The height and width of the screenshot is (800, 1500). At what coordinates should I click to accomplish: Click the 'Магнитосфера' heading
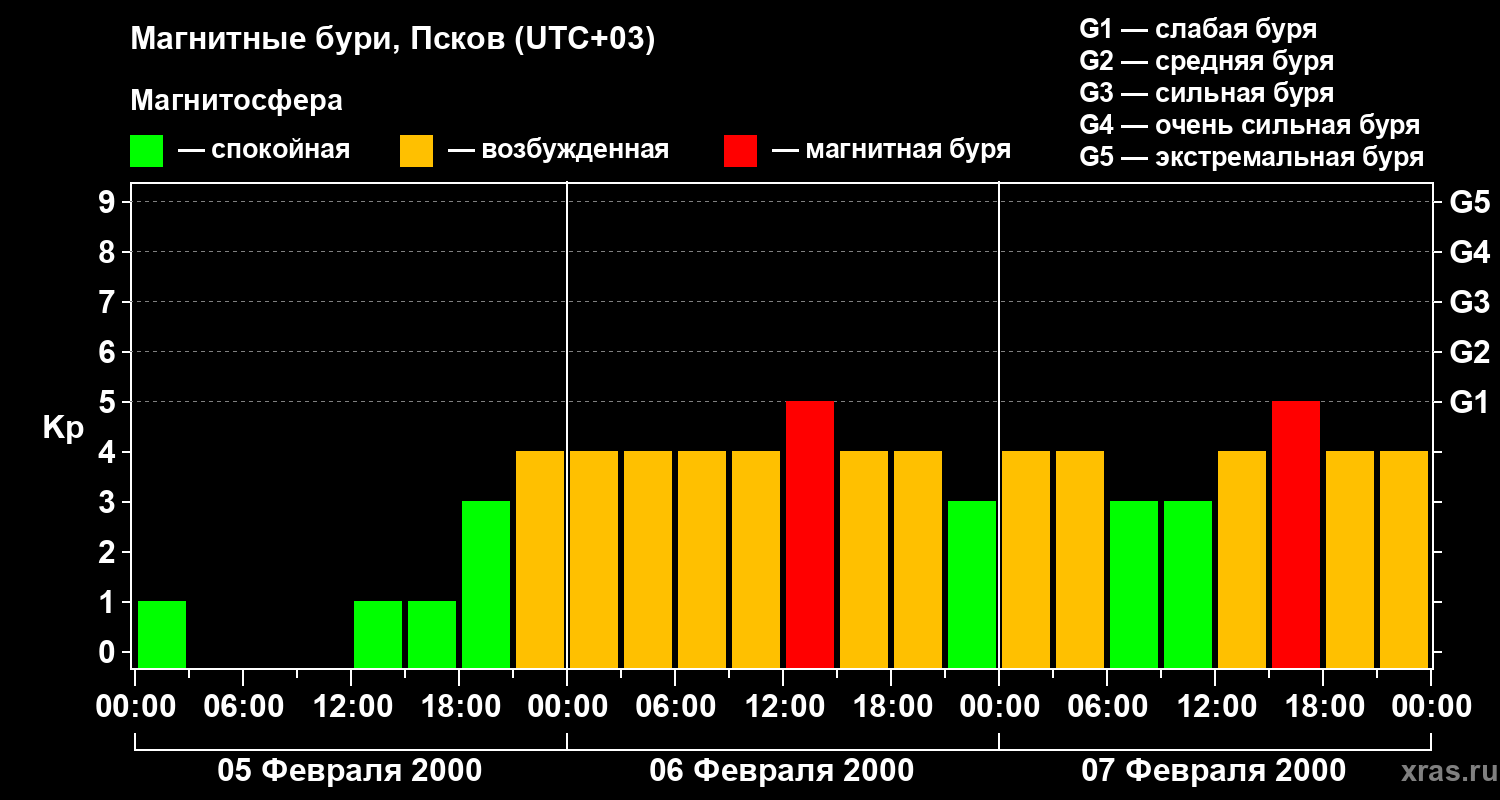tap(237, 101)
